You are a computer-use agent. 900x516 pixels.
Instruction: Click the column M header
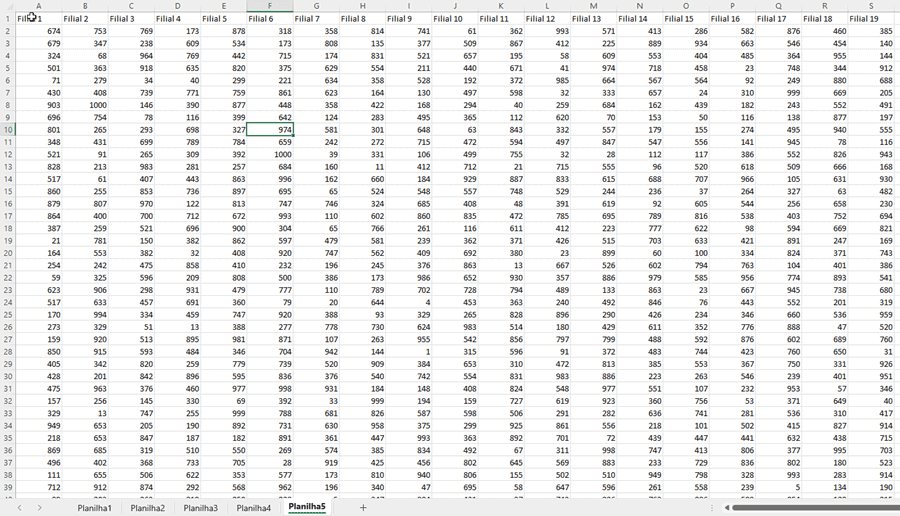pyautogui.click(x=593, y=6)
